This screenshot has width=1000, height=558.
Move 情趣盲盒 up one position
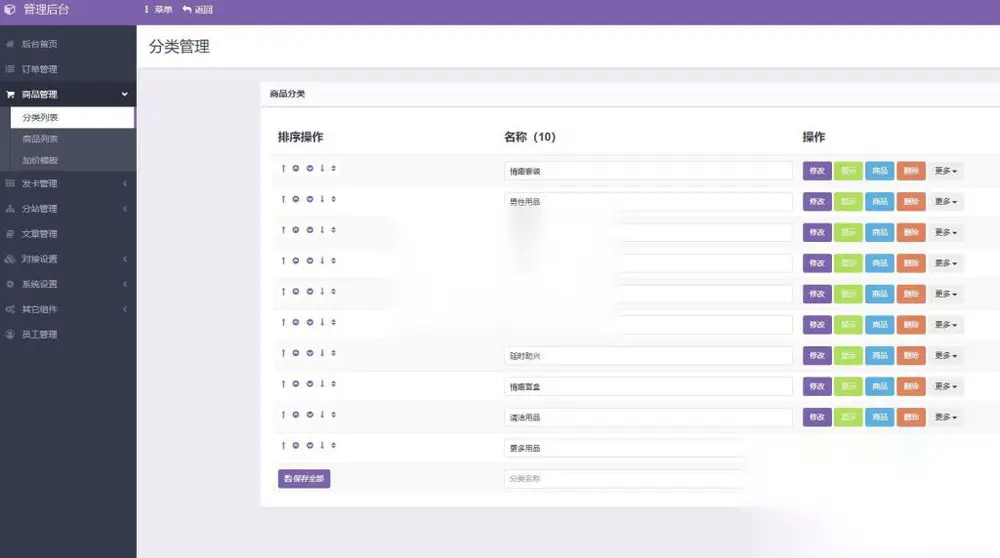coord(296,384)
